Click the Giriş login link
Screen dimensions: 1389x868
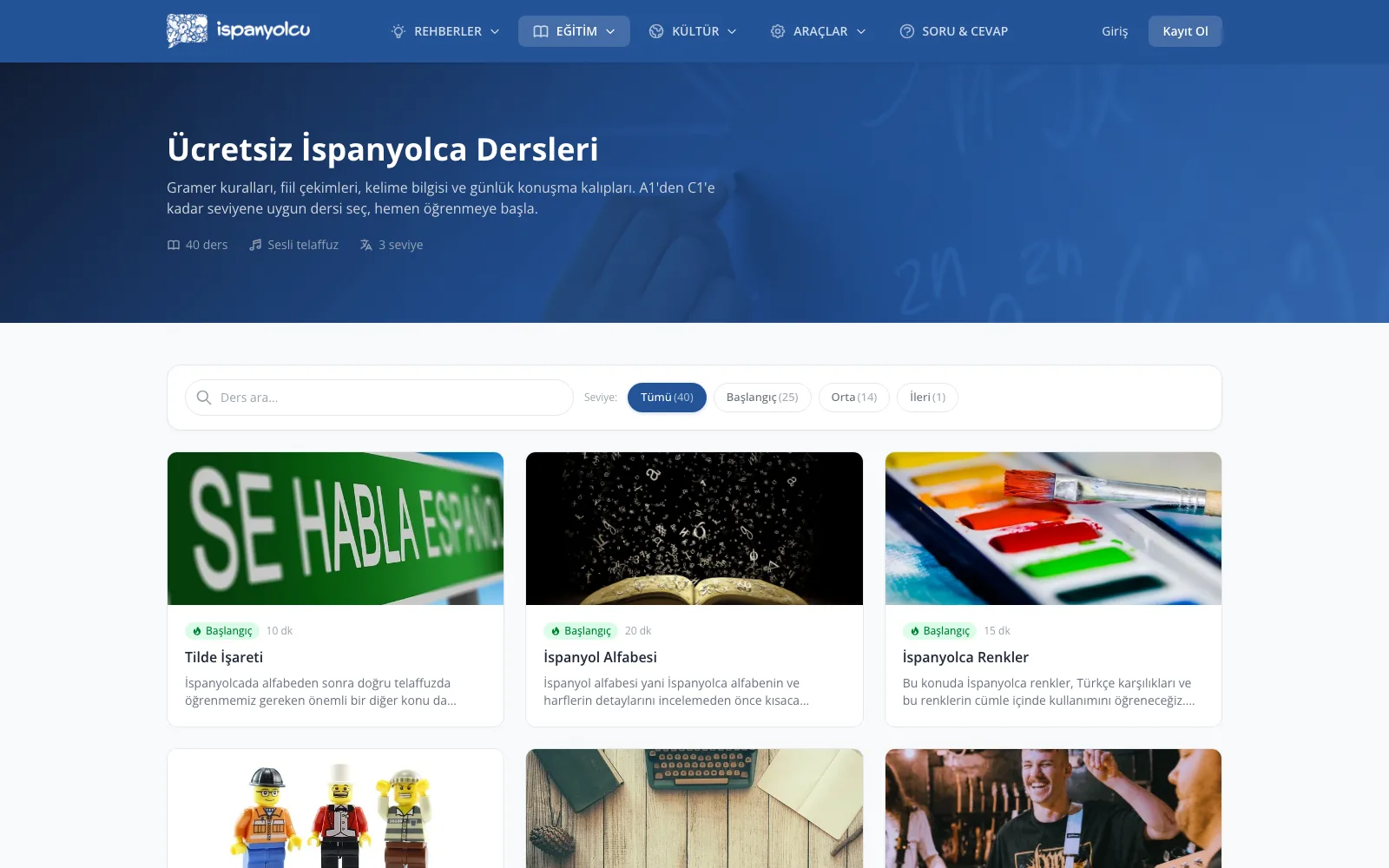[x=1115, y=31]
